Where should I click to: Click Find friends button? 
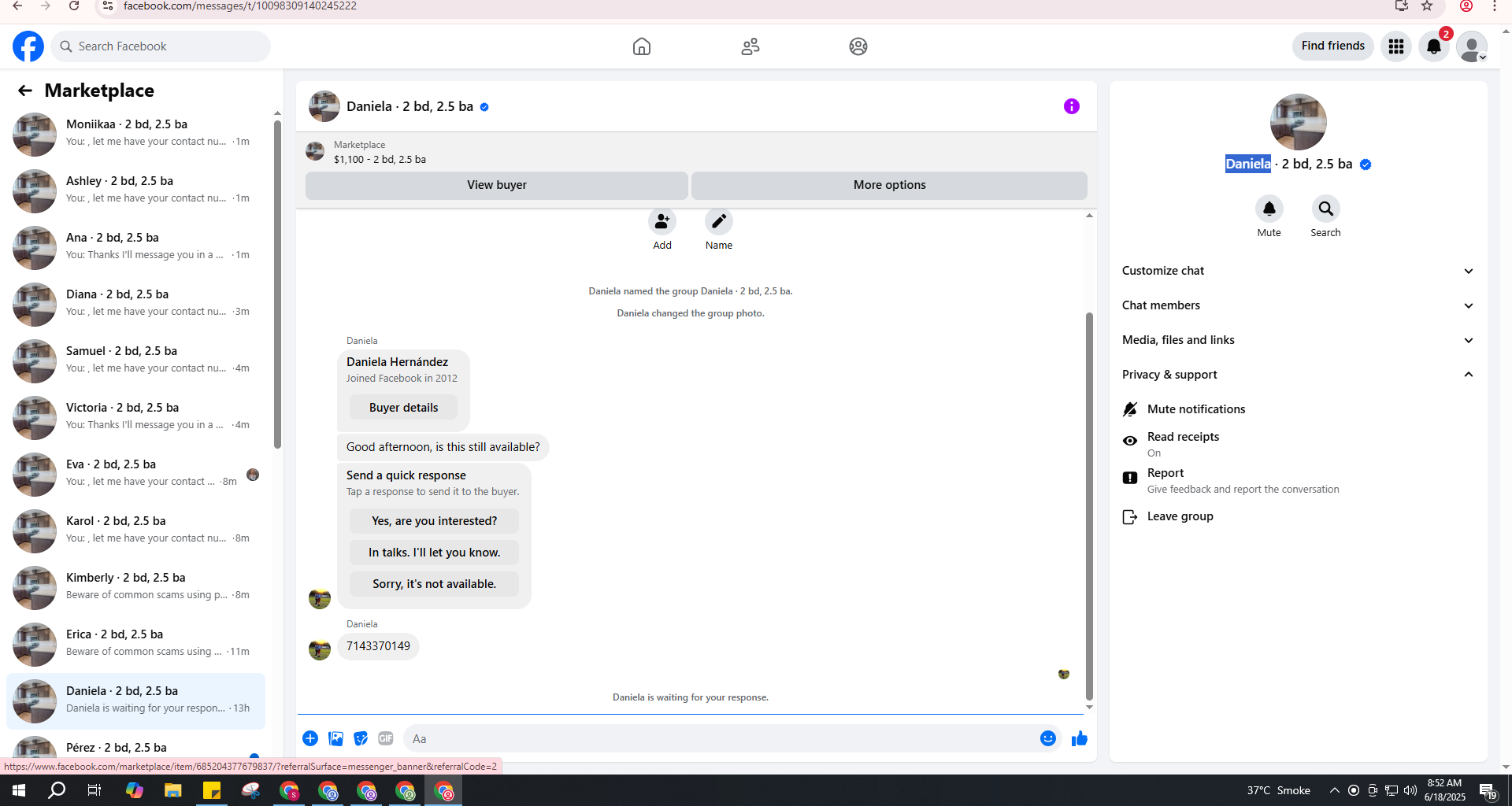click(x=1332, y=46)
